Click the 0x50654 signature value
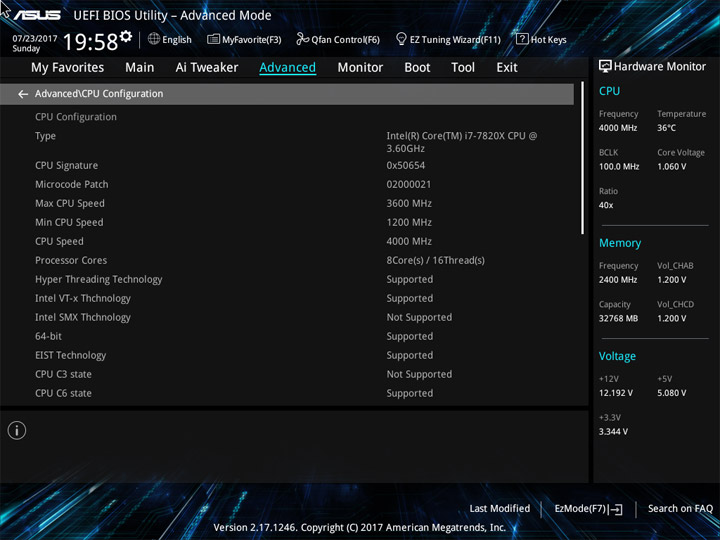This screenshot has width=720, height=540. click(x=405, y=165)
